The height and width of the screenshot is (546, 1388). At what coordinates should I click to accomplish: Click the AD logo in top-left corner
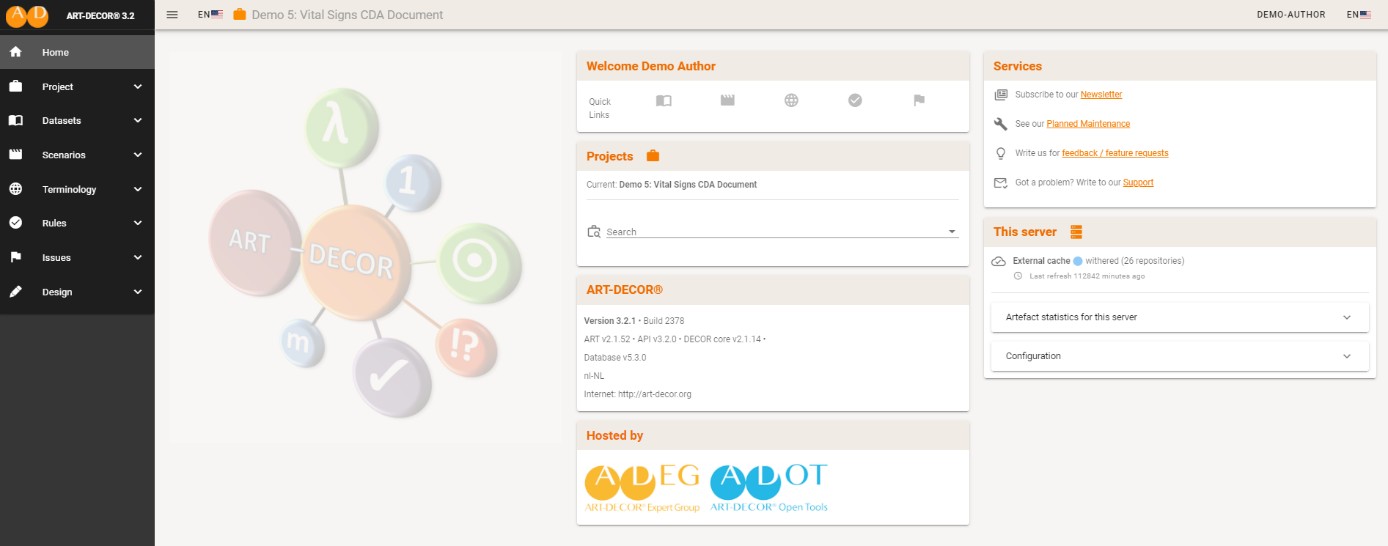coord(27,15)
